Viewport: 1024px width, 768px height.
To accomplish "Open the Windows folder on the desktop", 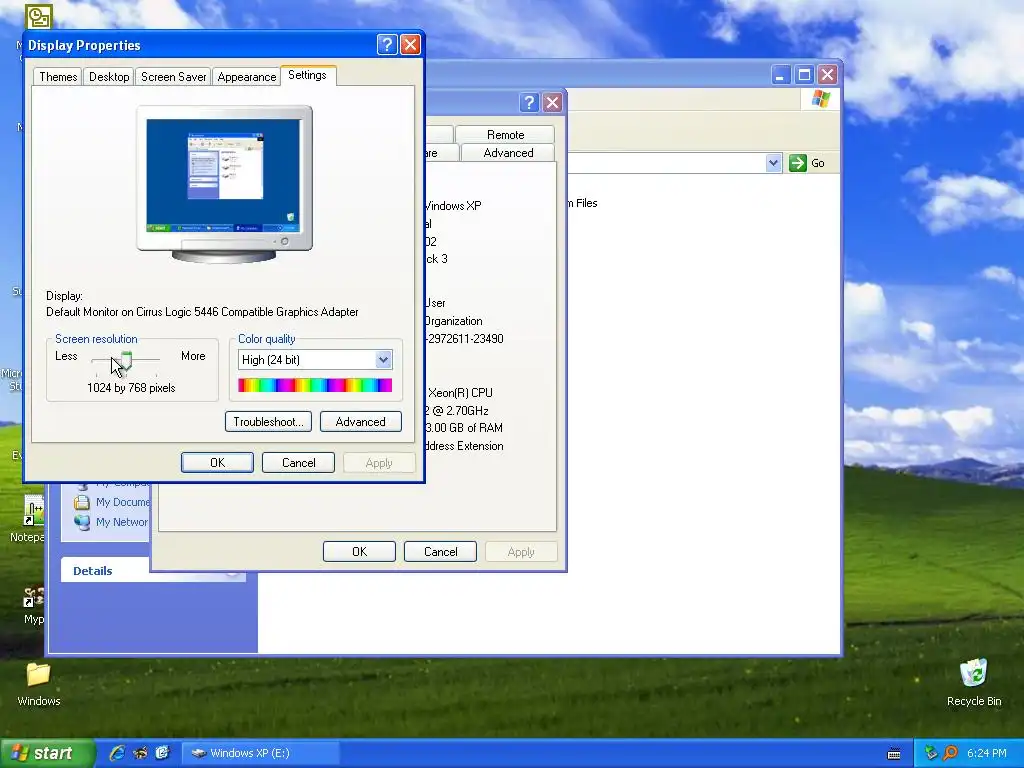I will (39, 675).
